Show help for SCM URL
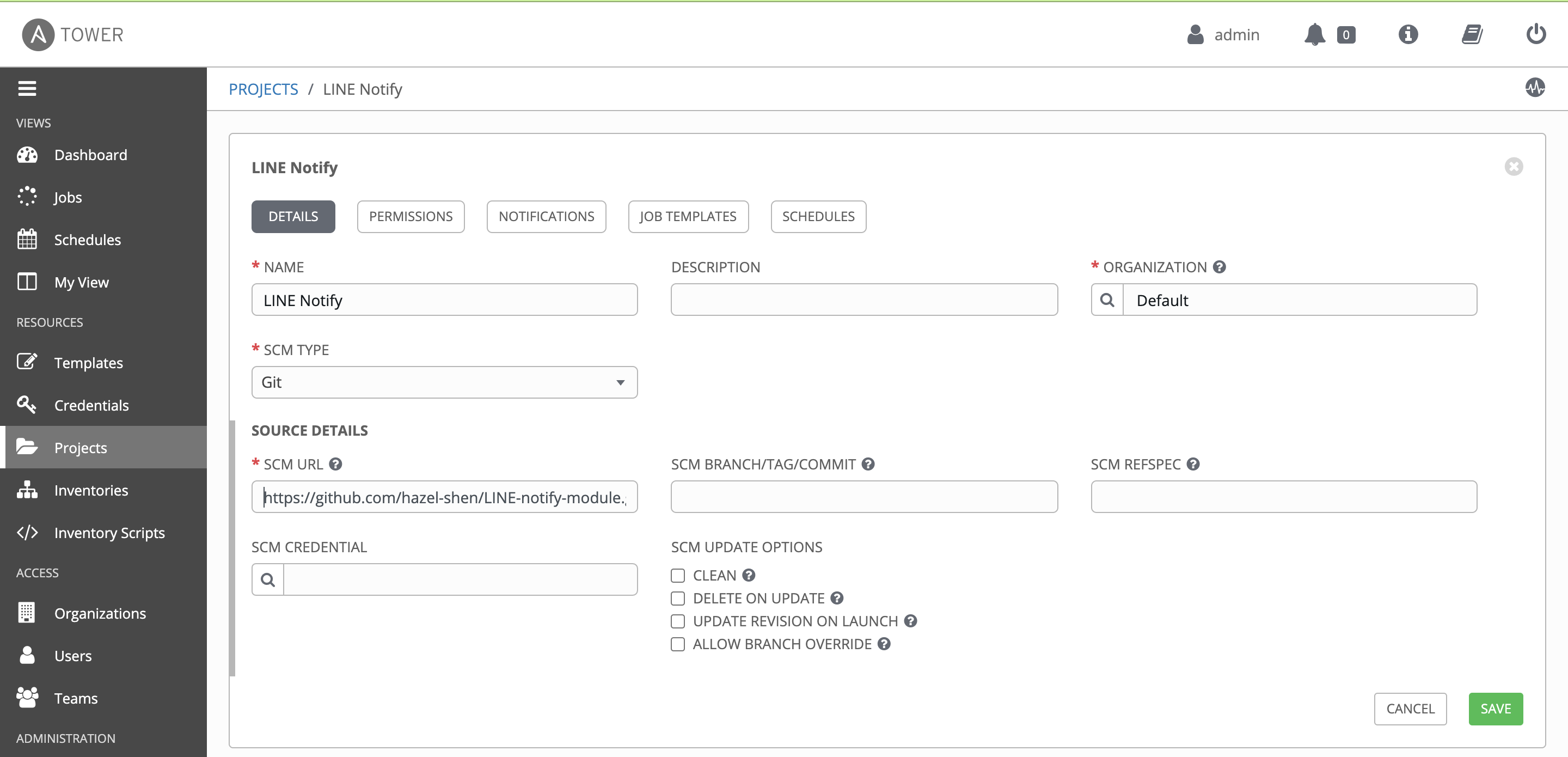The height and width of the screenshot is (757, 1568). (335, 464)
